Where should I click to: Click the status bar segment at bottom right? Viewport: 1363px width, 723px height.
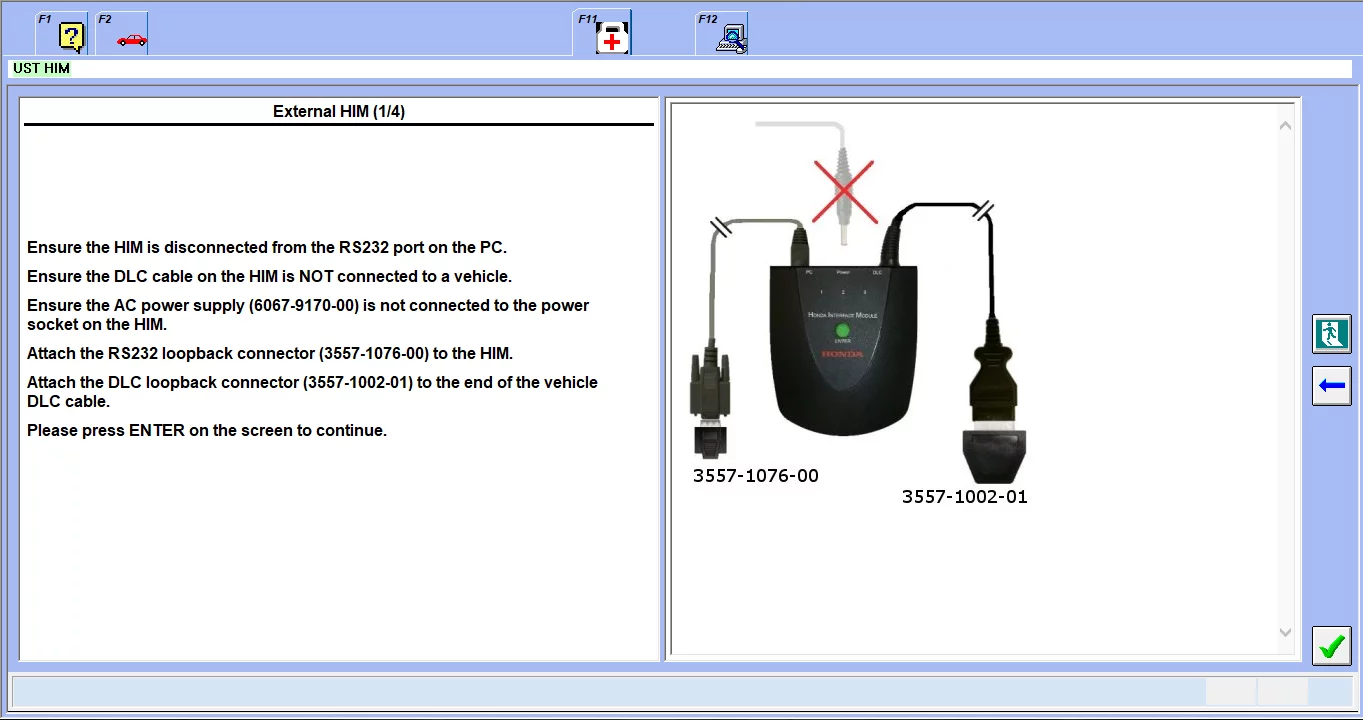pyautogui.click(x=1285, y=691)
